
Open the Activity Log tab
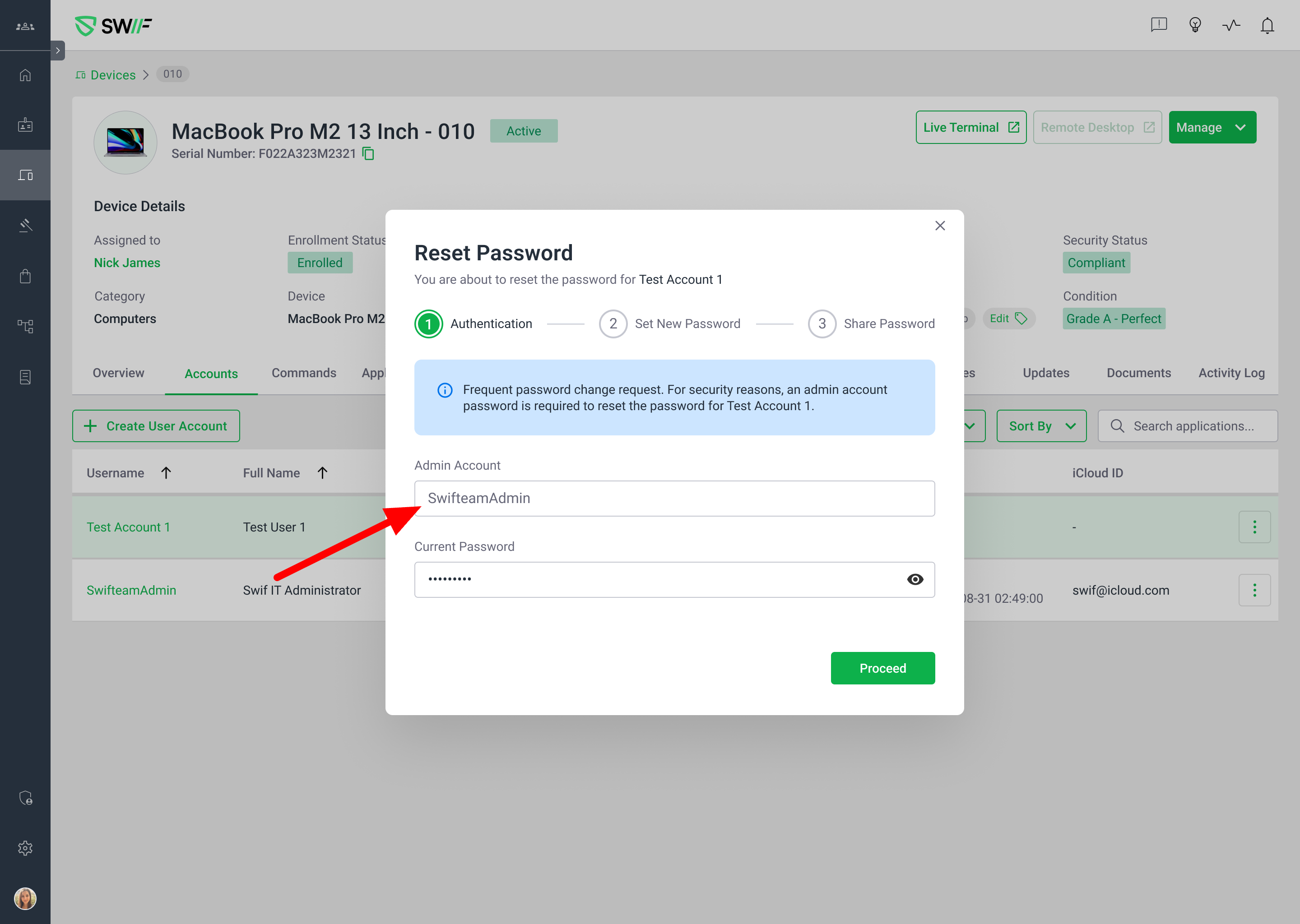tap(1231, 373)
